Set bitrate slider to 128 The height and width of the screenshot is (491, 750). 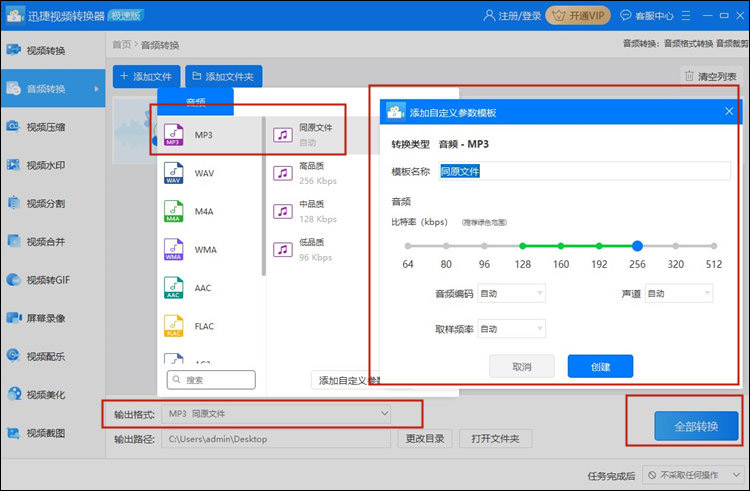pyautogui.click(x=522, y=246)
